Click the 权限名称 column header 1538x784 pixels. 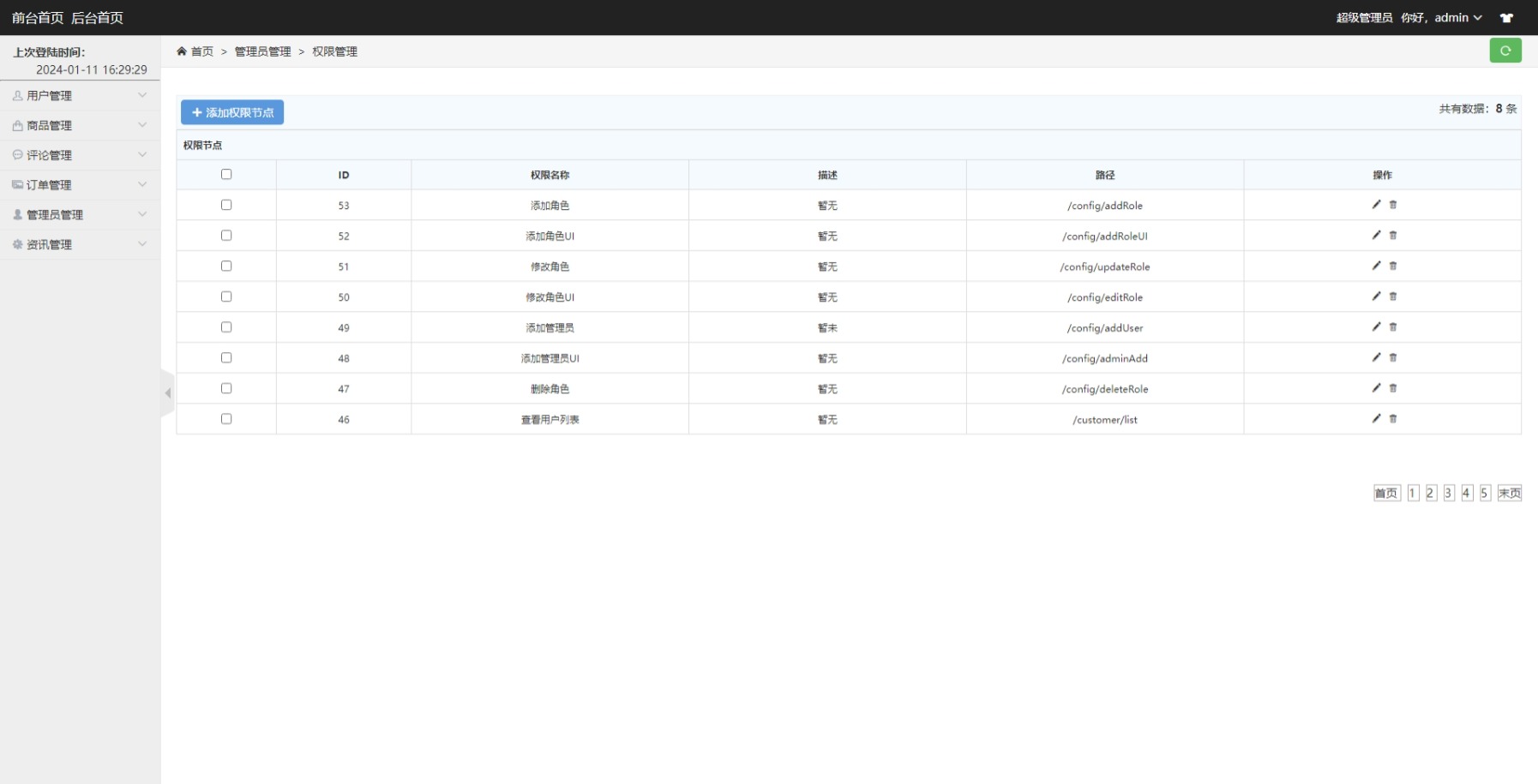click(x=550, y=175)
